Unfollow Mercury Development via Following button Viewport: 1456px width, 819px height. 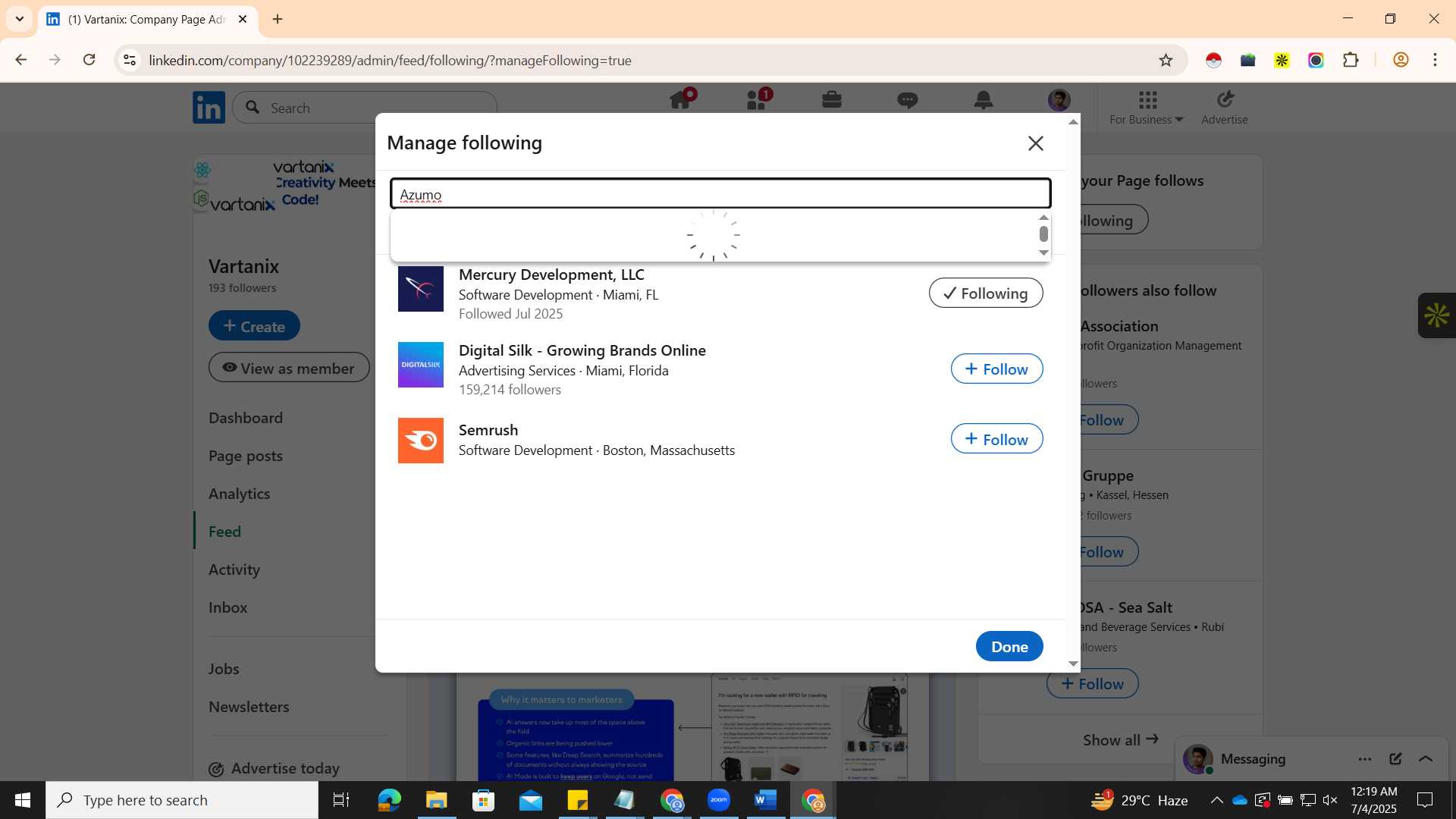coord(986,293)
